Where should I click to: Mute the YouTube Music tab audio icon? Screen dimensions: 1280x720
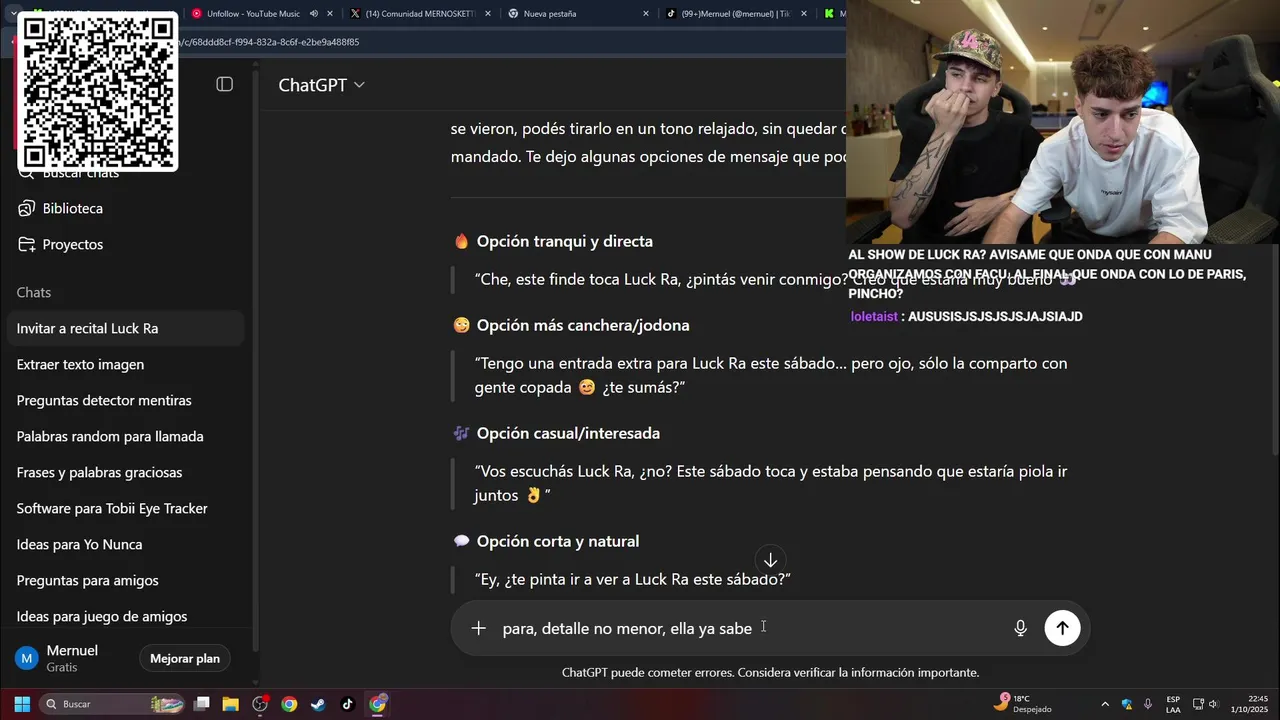click(x=314, y=14)
